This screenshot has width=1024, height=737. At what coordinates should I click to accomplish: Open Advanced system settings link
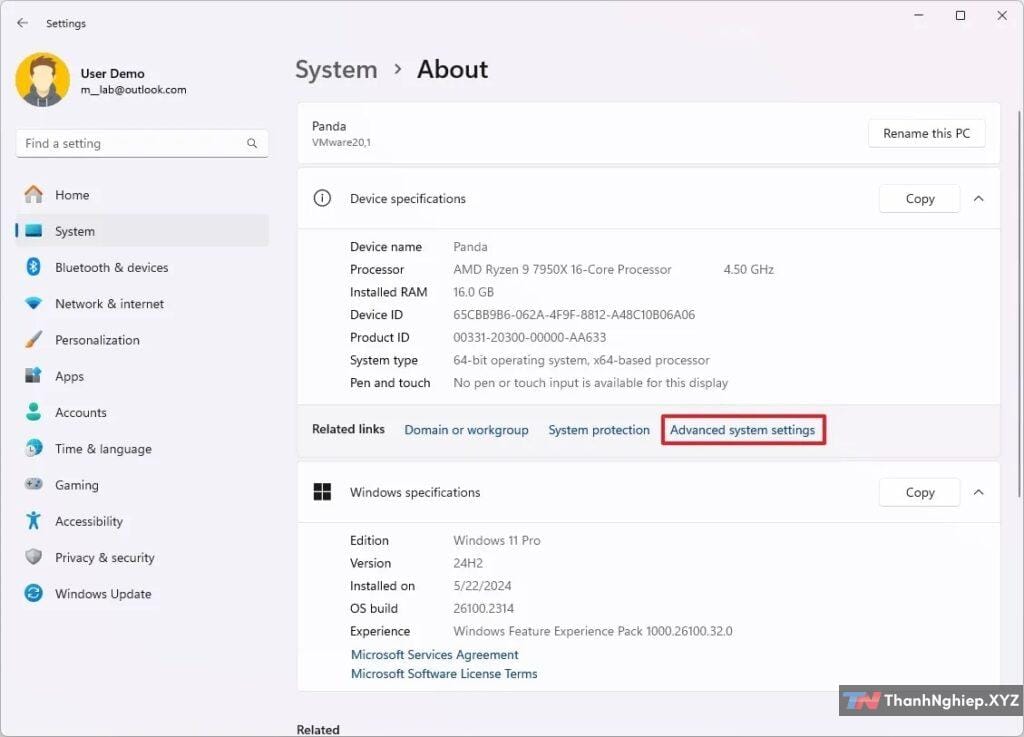pyautogui.click(x=743, y=430)
